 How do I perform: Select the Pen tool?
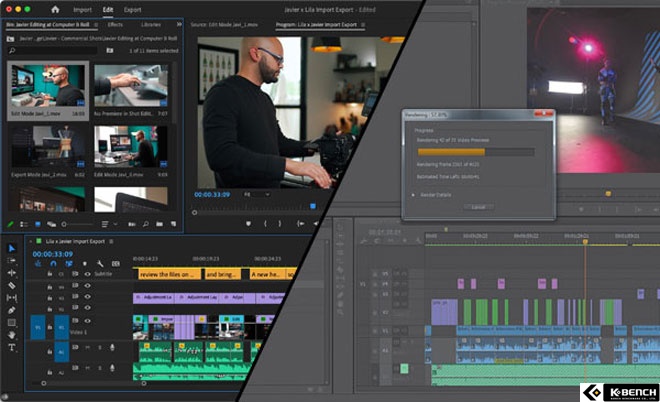click(x=12, y=310)
